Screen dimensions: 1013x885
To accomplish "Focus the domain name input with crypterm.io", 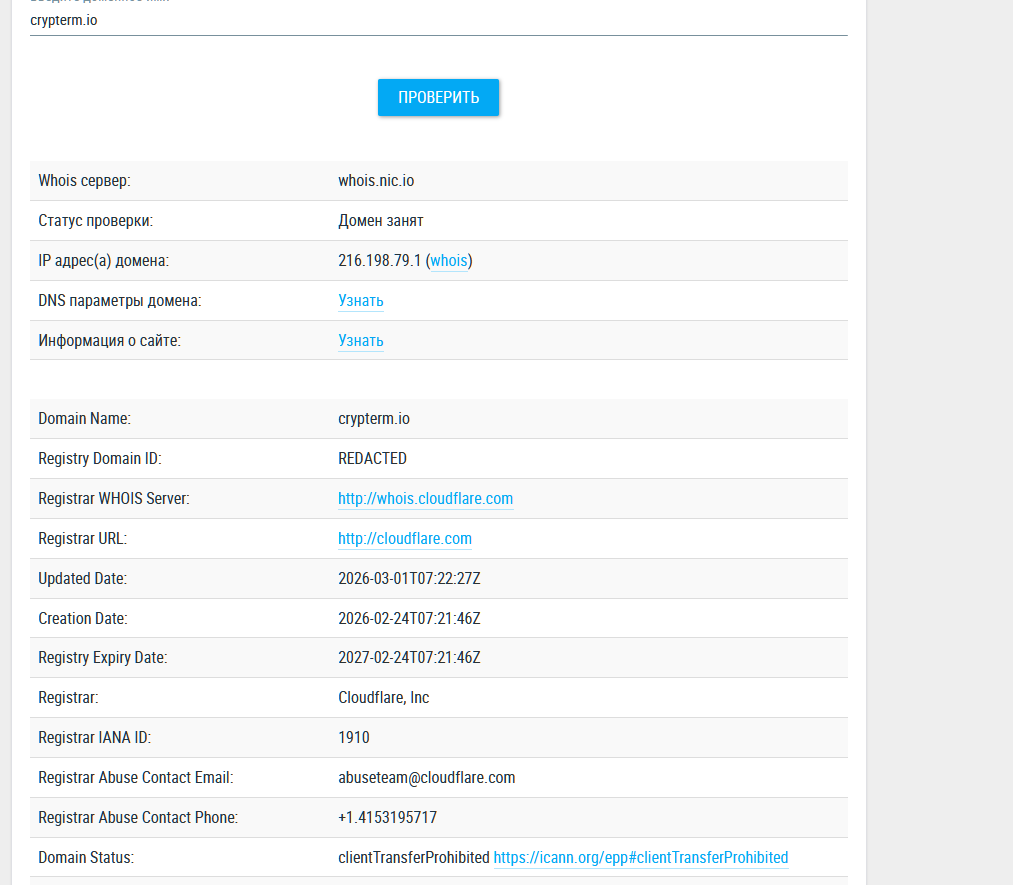I will pyautogui.click(x=438, y=20).
